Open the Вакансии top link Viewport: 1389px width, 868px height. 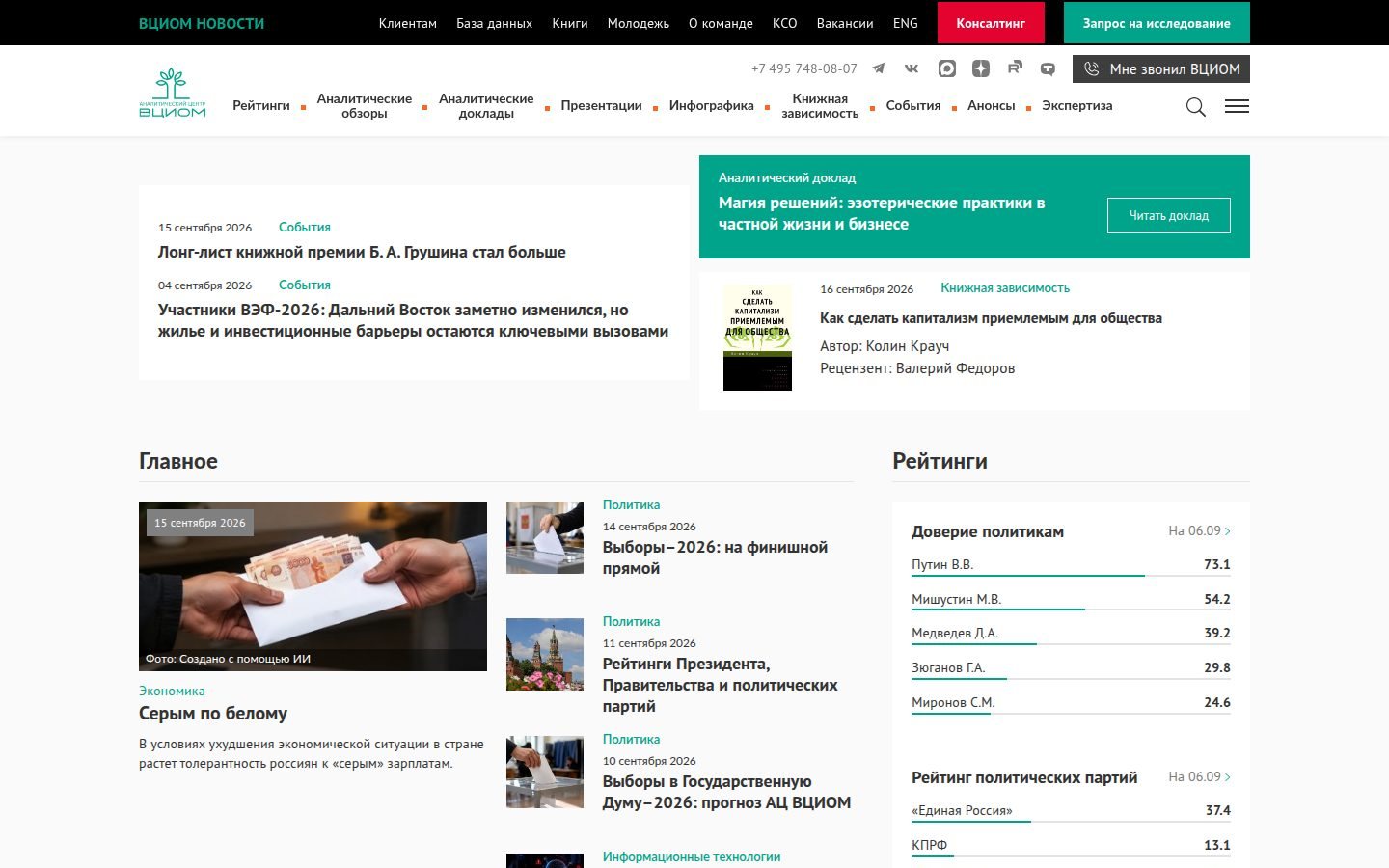[x=845, y=23]
